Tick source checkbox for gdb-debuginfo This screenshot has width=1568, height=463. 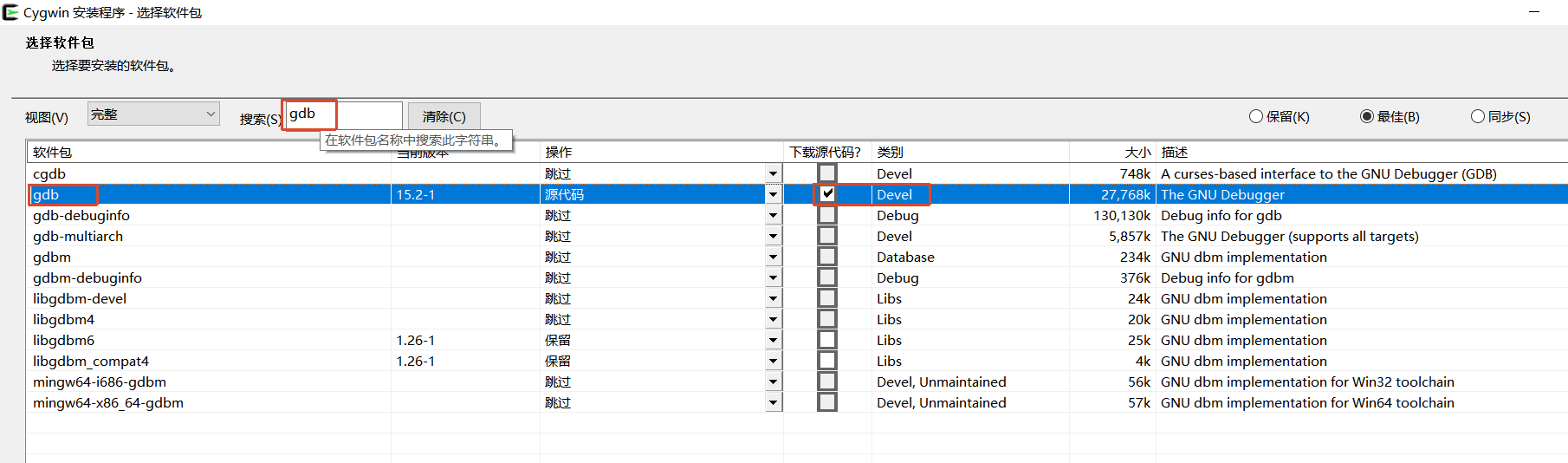coord(827,214)
